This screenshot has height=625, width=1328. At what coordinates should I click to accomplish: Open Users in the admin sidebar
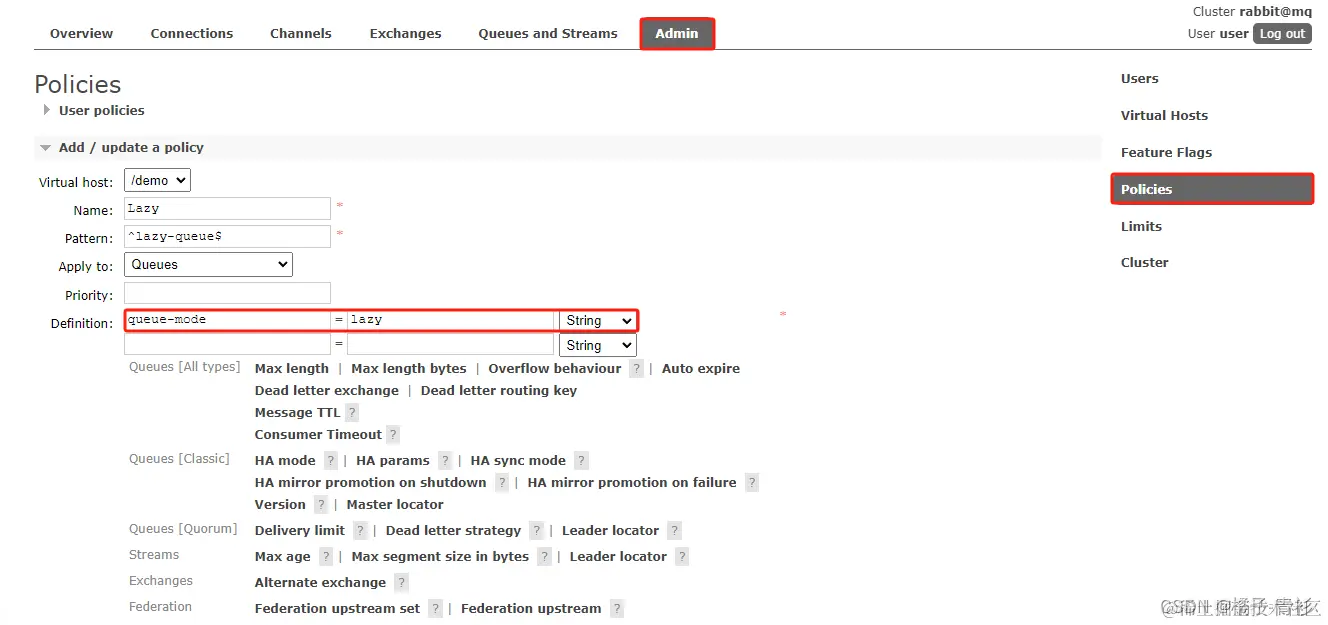click(1139, 79)
